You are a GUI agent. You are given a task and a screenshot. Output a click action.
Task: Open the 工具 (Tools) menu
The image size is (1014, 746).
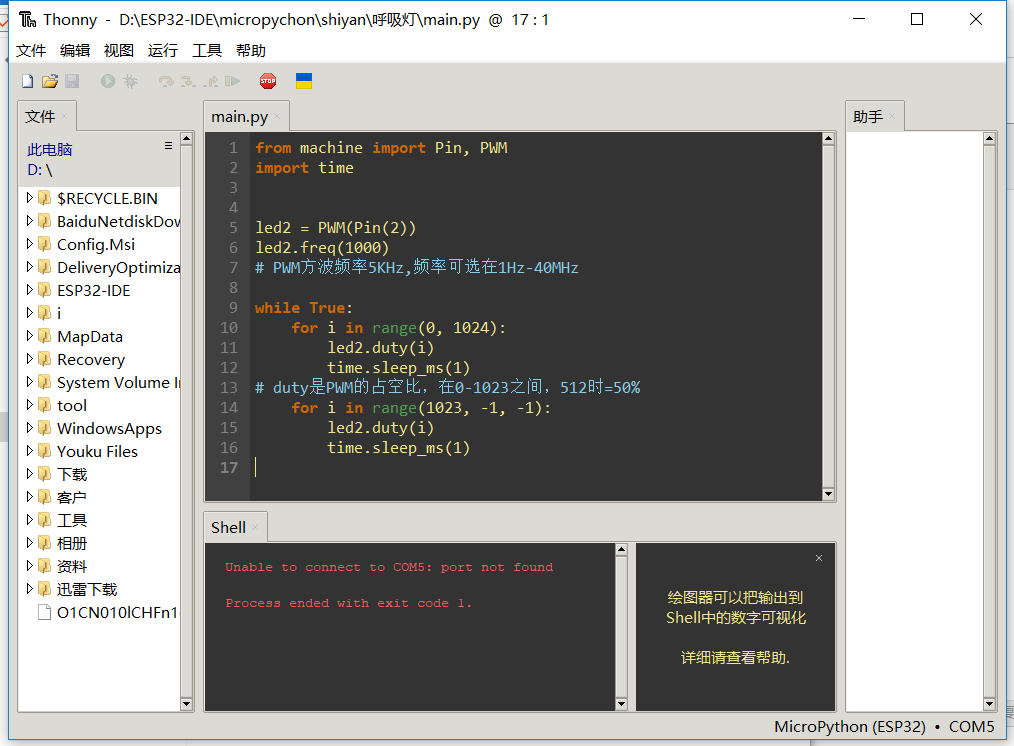coord(207,51)
